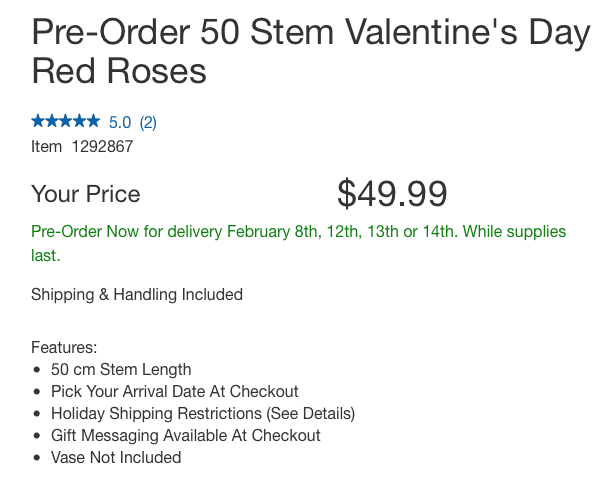Screen dimensions: 609x480
Task: Click the $49.99 price
Action: [x=392, y=193]
